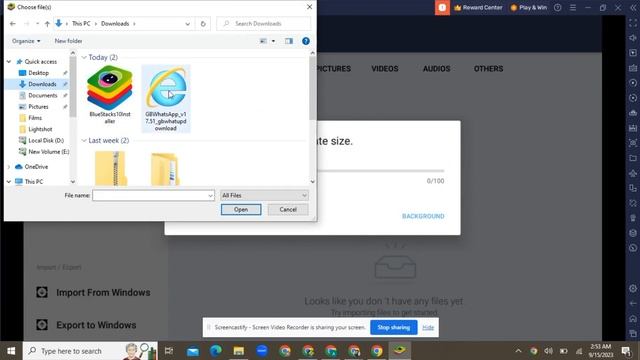
Task: Open BlueStacks help question icon
Action: [558, 7]
